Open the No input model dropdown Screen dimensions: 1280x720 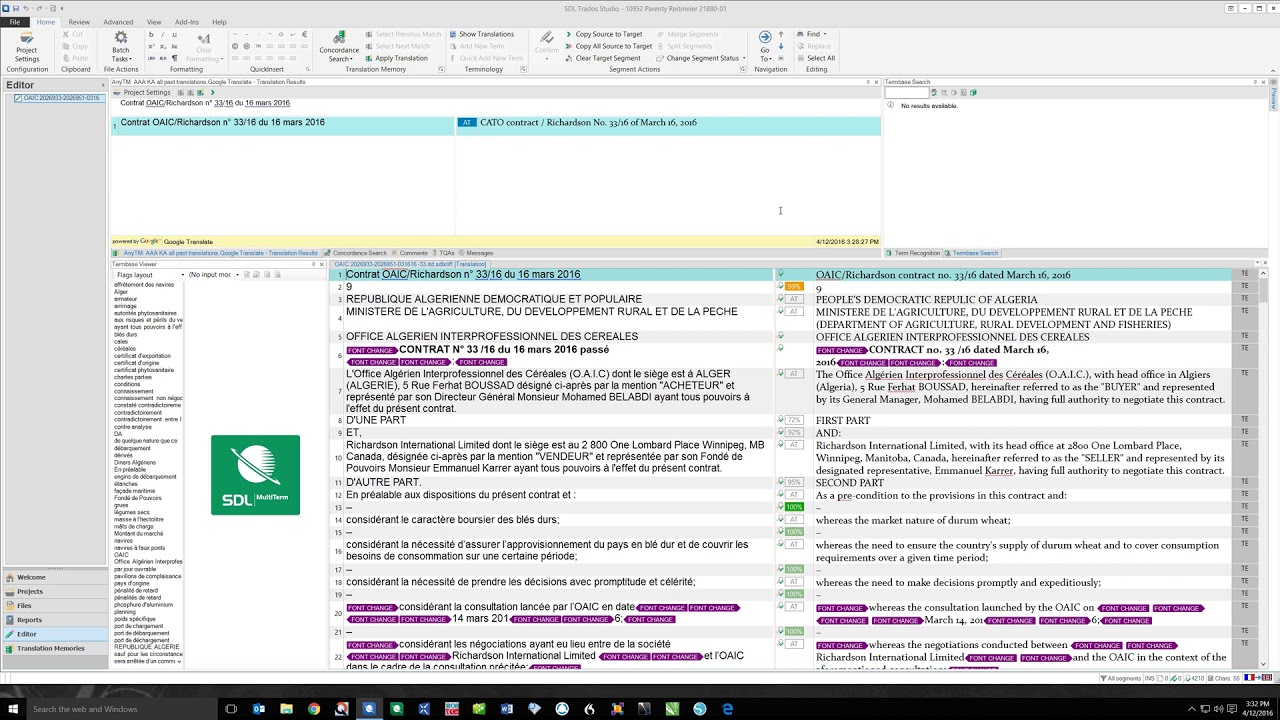pyautogui.click(x=213, y=274)
